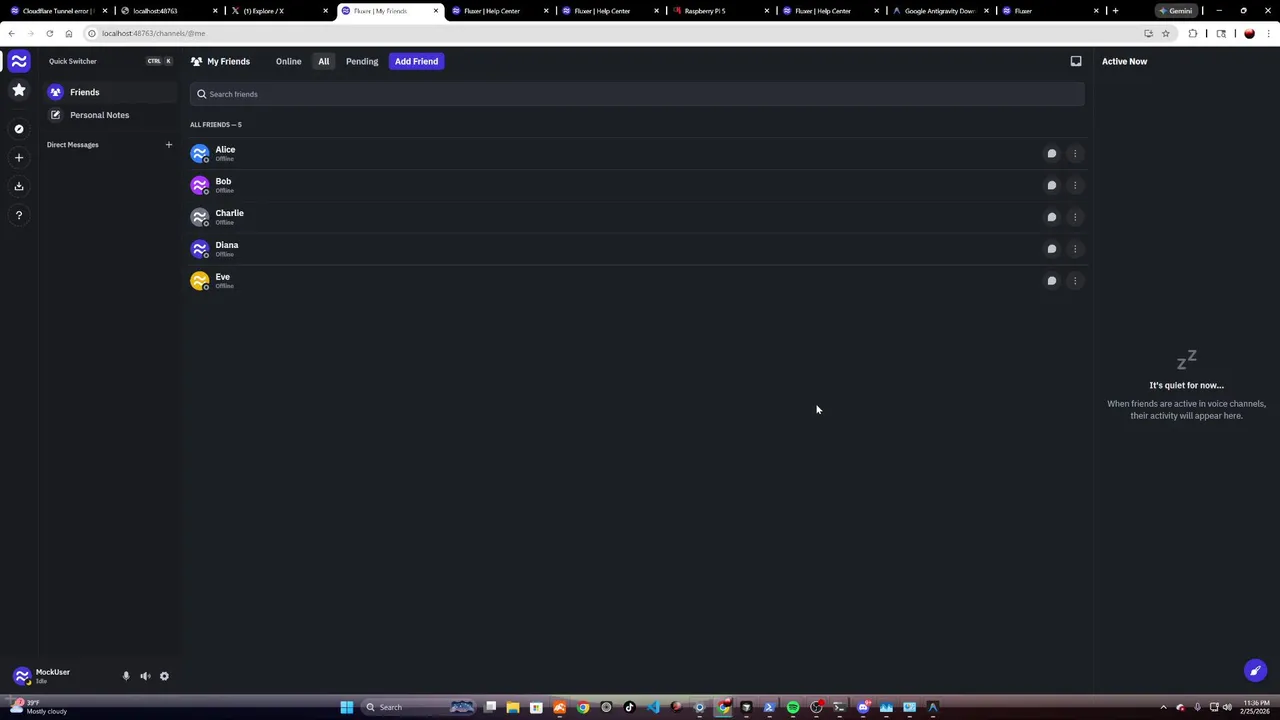This screenshot has width=1280, height=720.
Task: Select Charlie in the friends list
Action: tap(637, 217)
